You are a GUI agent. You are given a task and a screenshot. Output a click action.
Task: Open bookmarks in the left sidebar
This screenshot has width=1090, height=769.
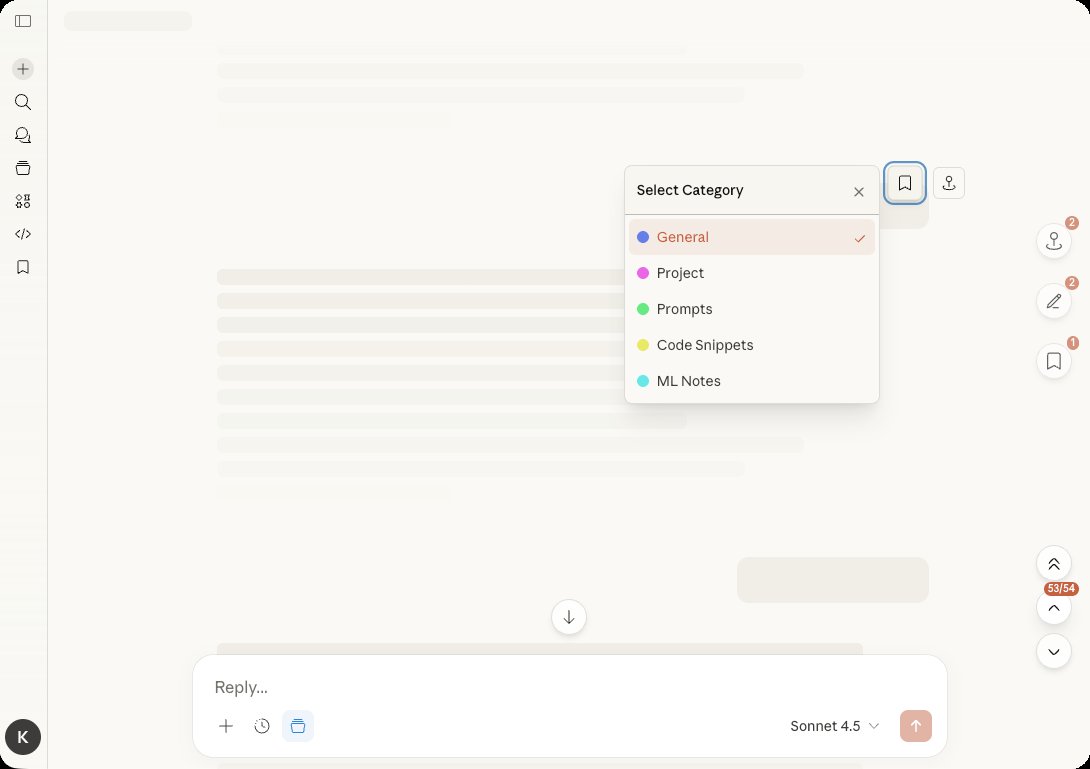(23, 267)
